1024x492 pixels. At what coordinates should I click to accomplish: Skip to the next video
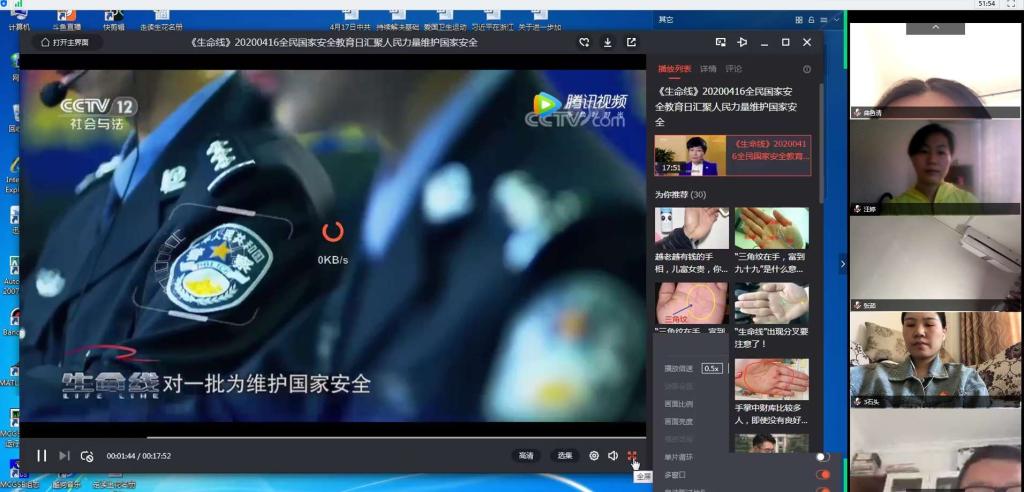64,456
